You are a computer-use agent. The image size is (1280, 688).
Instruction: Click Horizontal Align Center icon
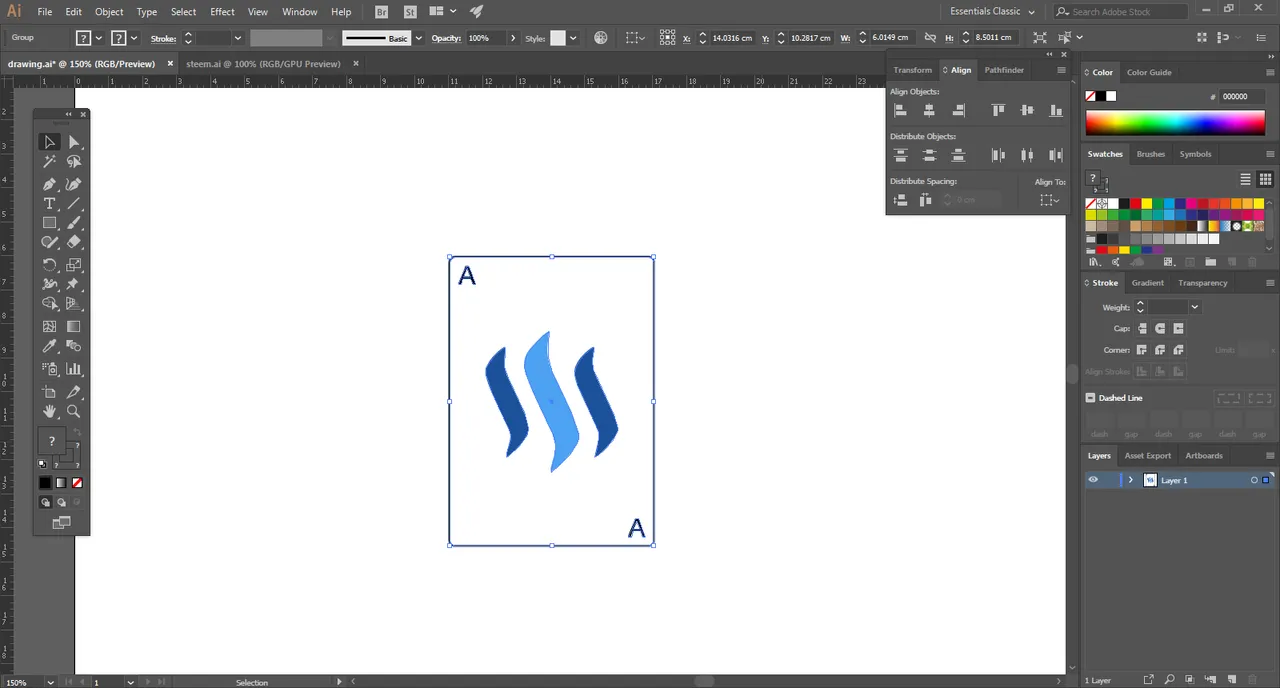929,110
